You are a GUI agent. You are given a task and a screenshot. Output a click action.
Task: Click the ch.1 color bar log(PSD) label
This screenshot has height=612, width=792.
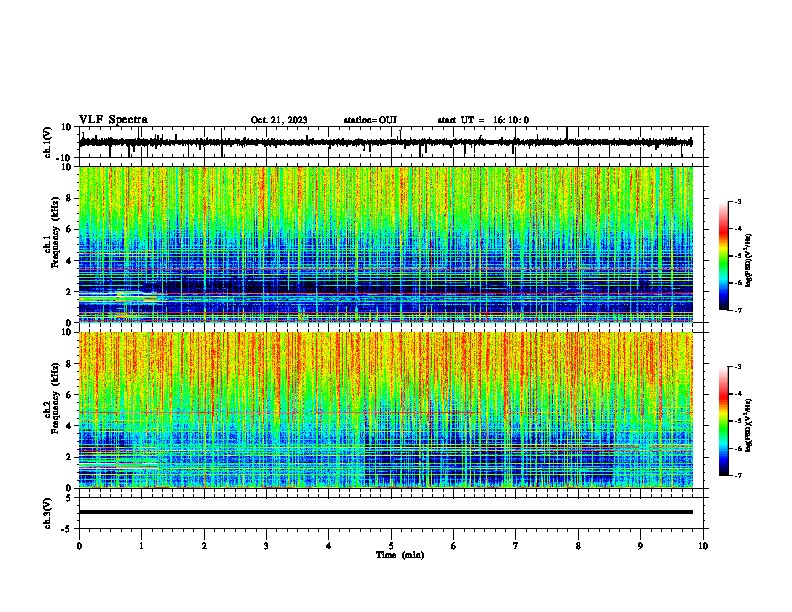749,261
